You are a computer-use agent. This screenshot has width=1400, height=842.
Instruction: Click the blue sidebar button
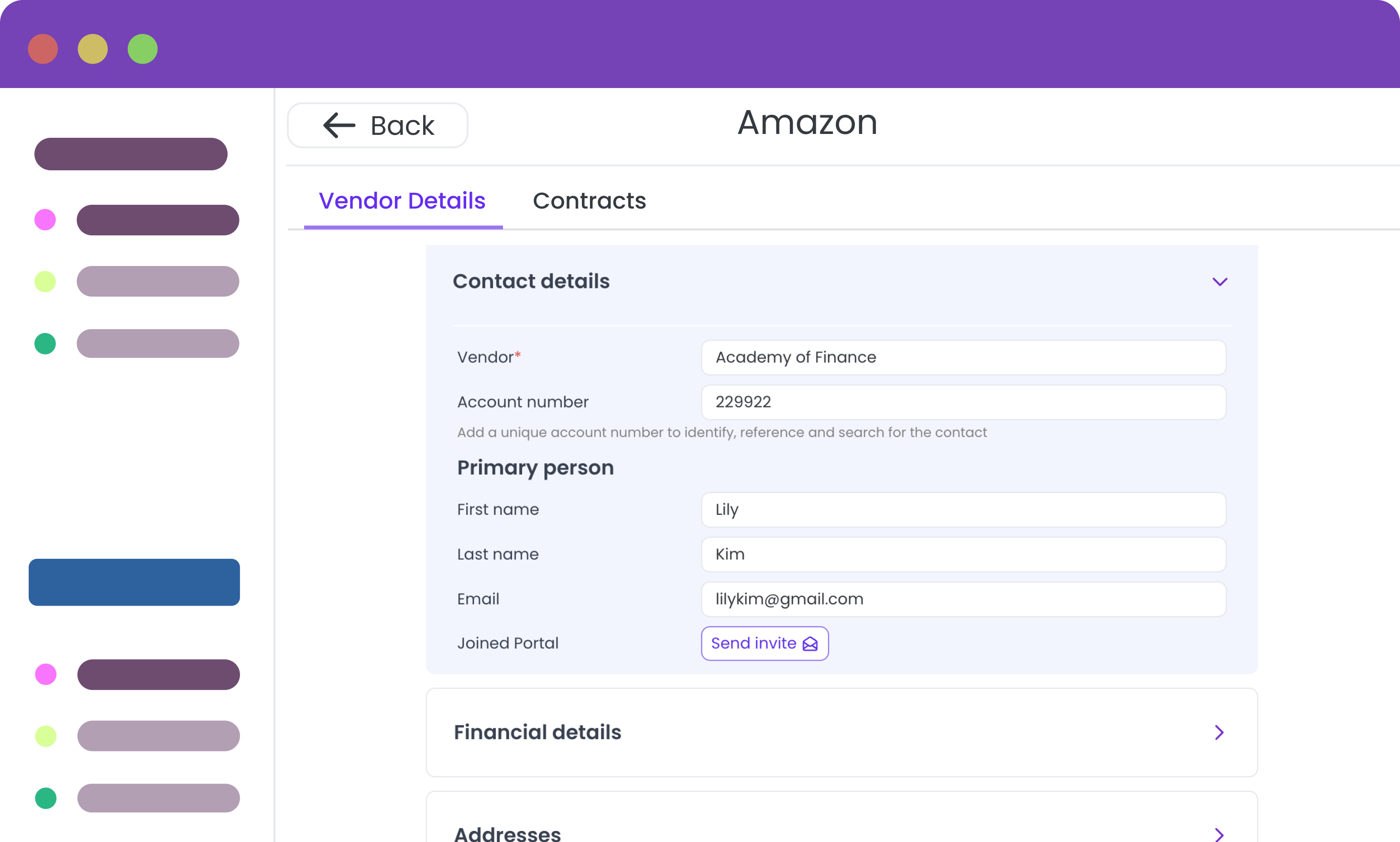coord(134,582)
